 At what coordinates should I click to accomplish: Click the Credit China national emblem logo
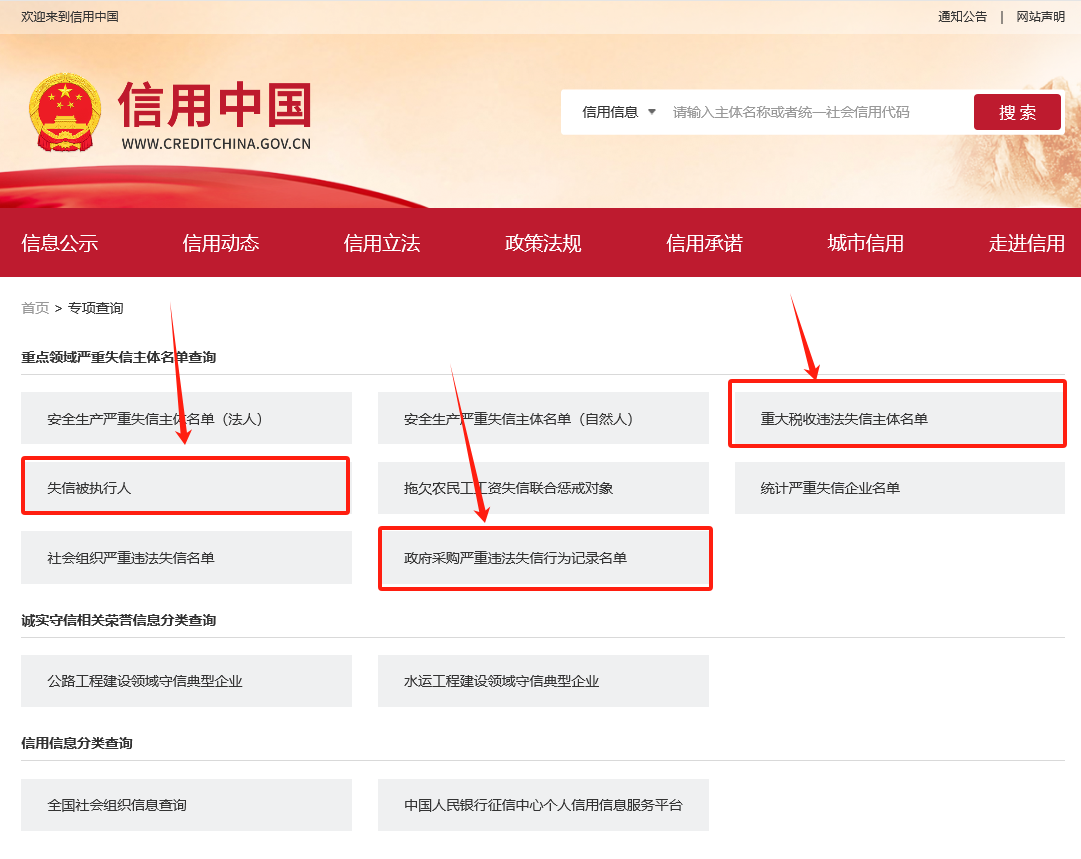(65, 110)
